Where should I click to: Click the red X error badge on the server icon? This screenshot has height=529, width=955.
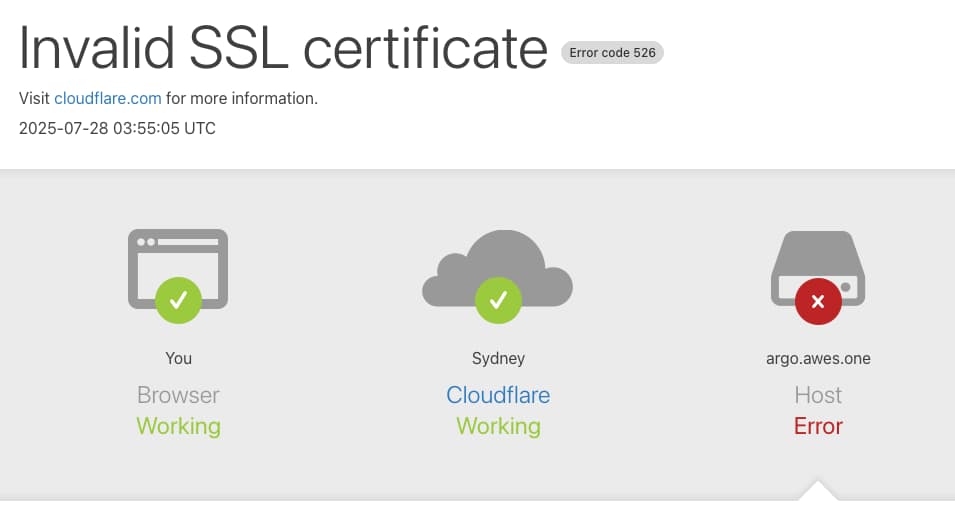click(x=818, y=301)
